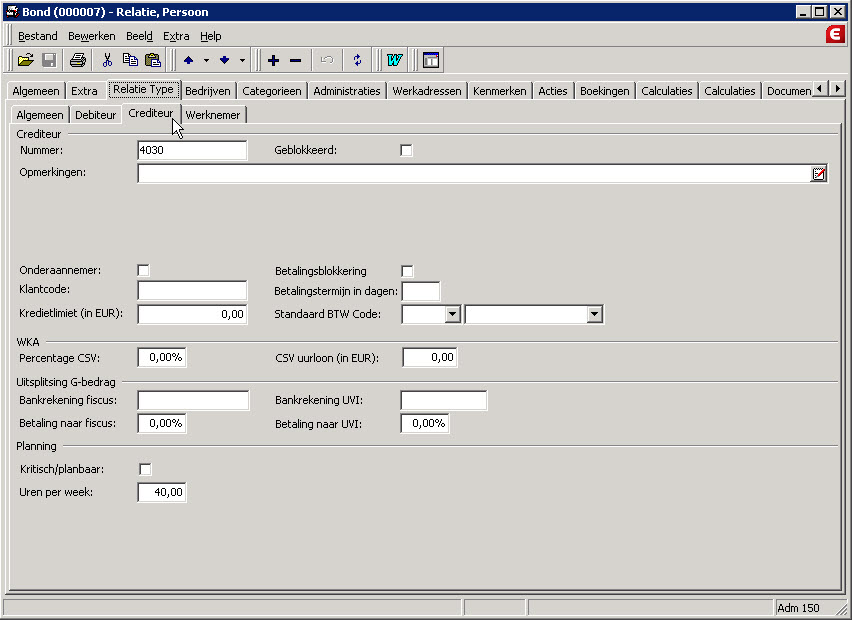Open the Bewerken menu

click(91, 36)
